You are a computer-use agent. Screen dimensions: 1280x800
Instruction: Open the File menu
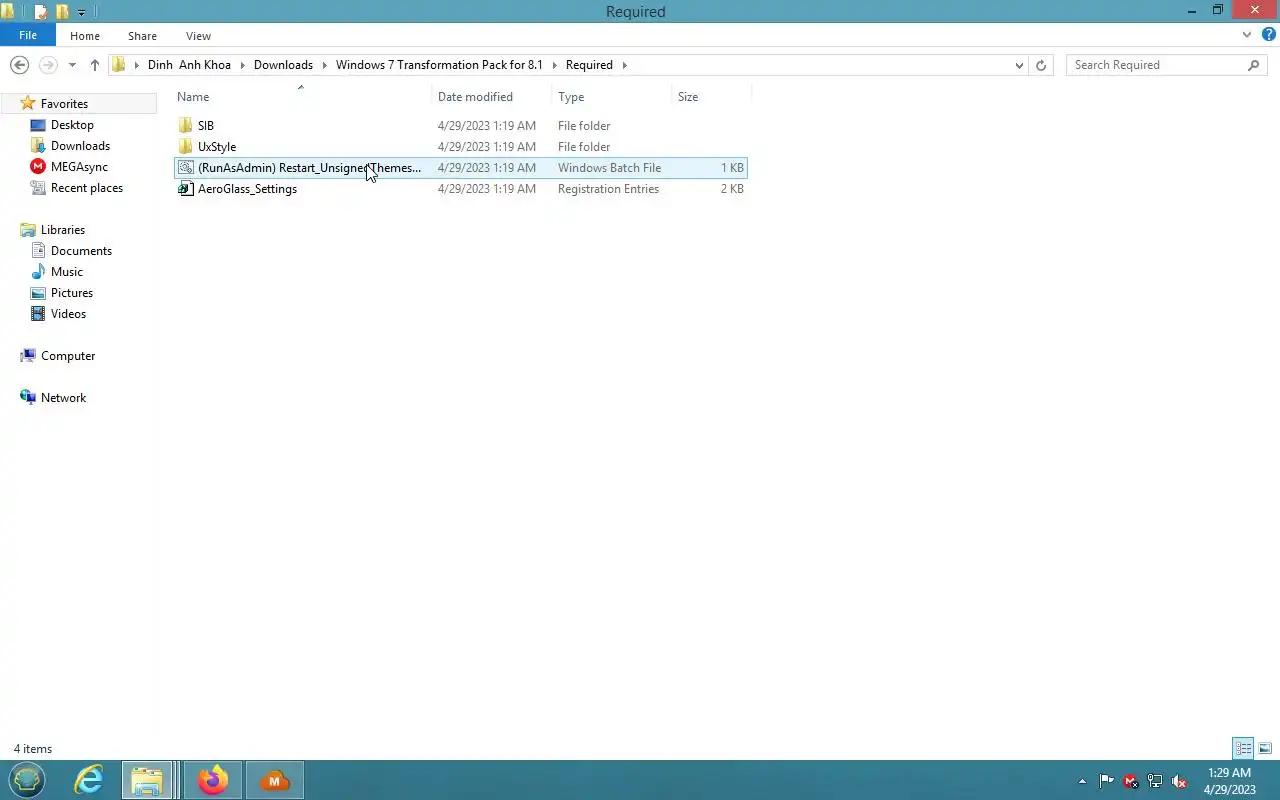[28, 35]
